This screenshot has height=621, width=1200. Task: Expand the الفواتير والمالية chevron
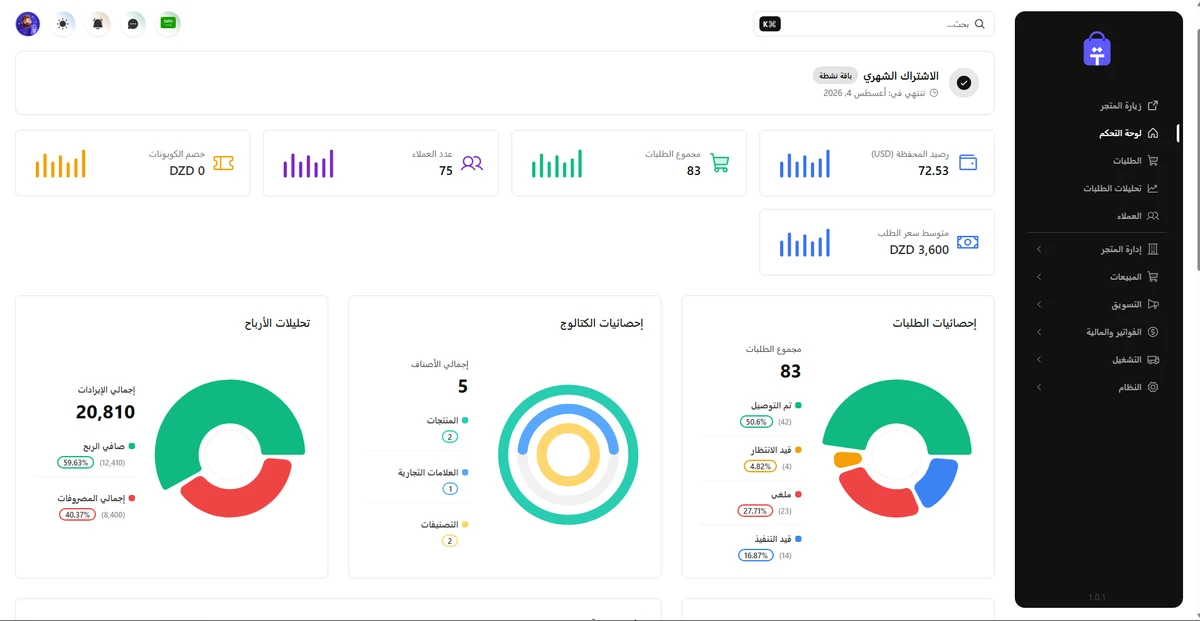tap(1038, 332)
